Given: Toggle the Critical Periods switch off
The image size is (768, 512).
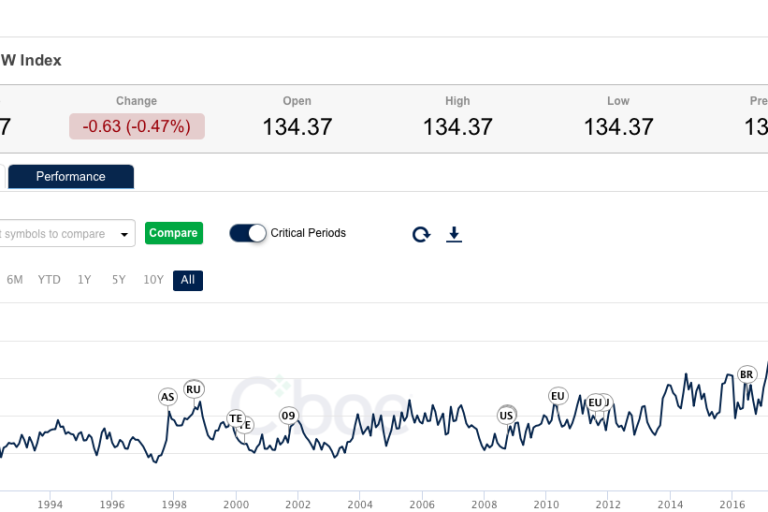Looking at the screenshot, I should tap(248, 233).
